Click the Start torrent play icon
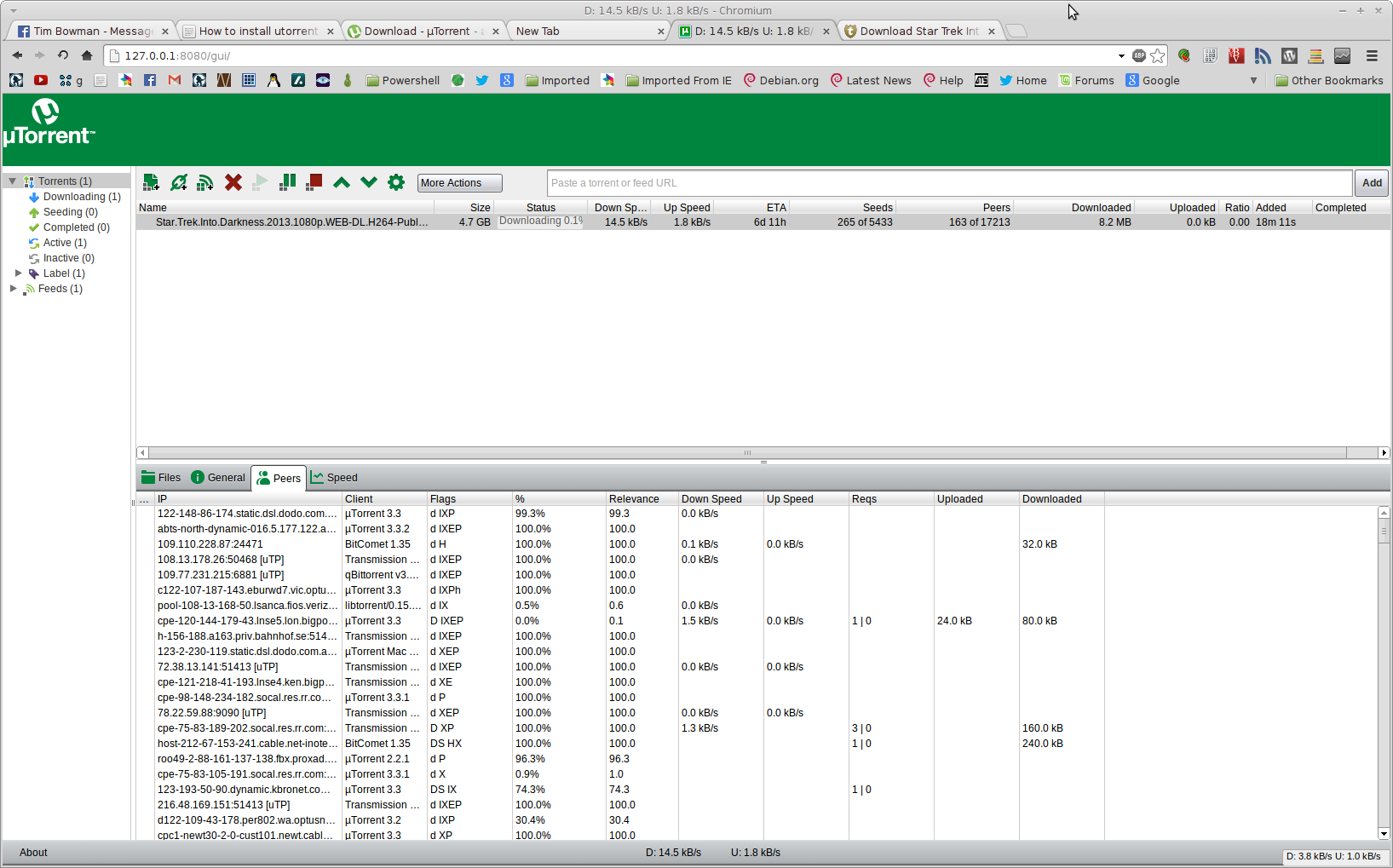1393x868 pixels. (260, 182)
